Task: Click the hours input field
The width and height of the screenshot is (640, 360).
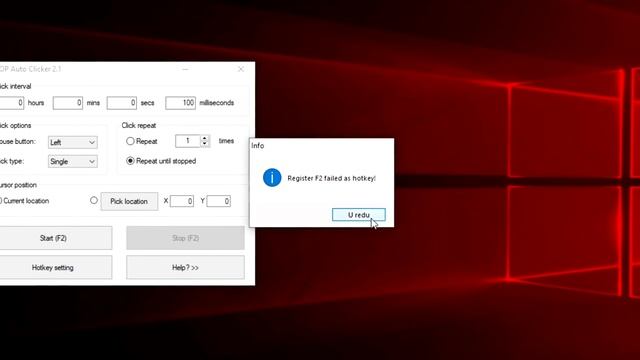Action: [x=12, y=103]
